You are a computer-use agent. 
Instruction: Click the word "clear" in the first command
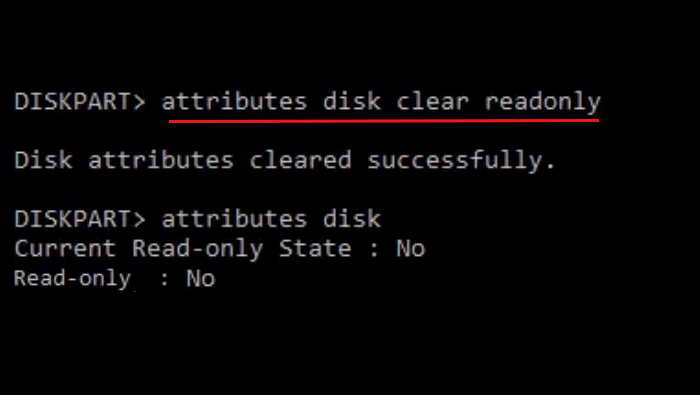coord(433,102)
